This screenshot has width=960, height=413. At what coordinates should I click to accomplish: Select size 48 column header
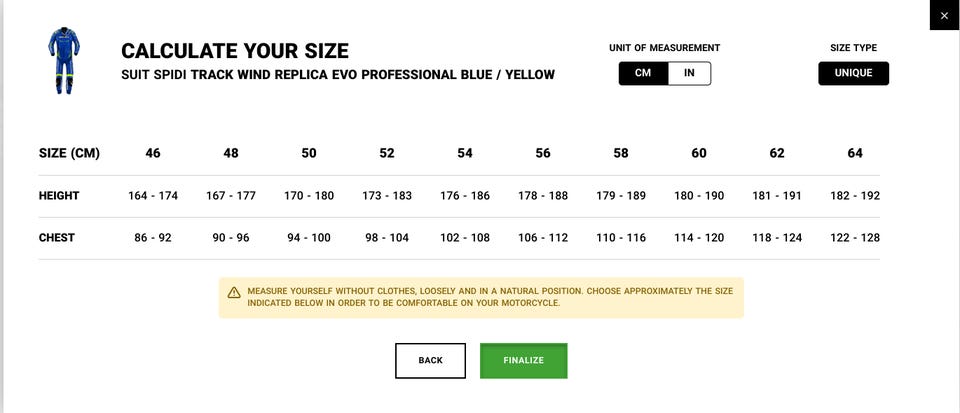pos(231,153)
